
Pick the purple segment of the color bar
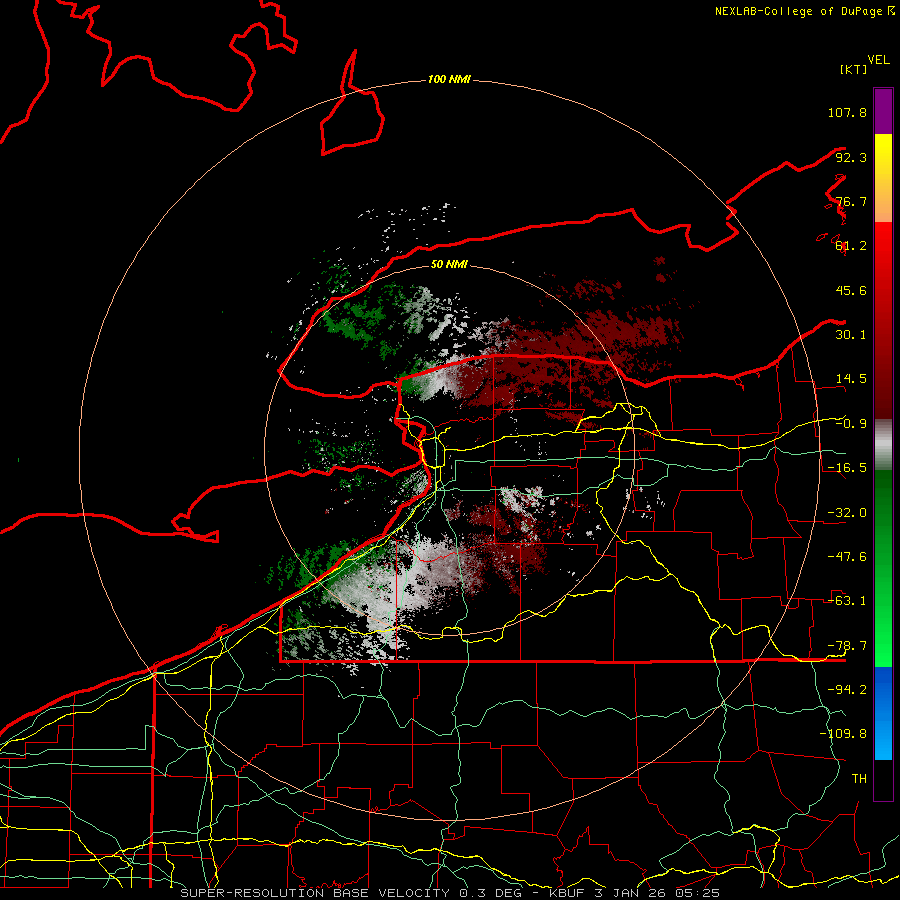(x=883, y=111)
